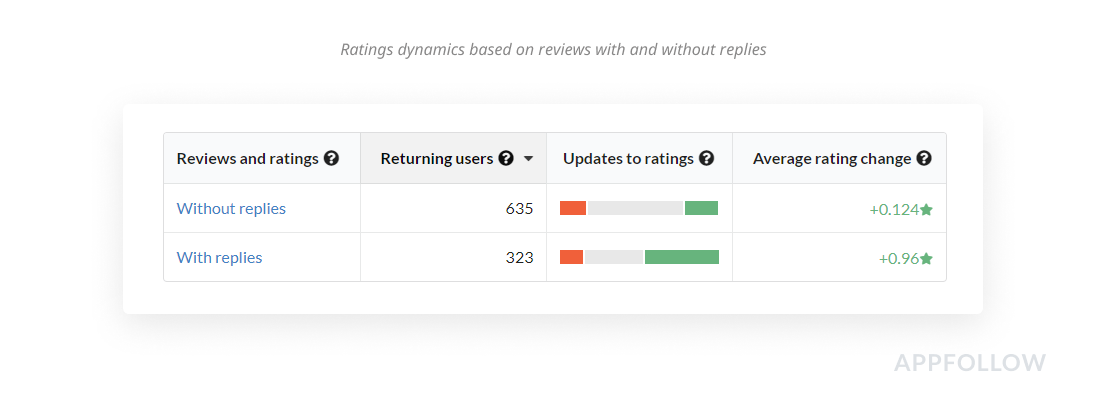Click green segment in With replies bar
Screen dimensions: 1106x411
coord(681,257)
